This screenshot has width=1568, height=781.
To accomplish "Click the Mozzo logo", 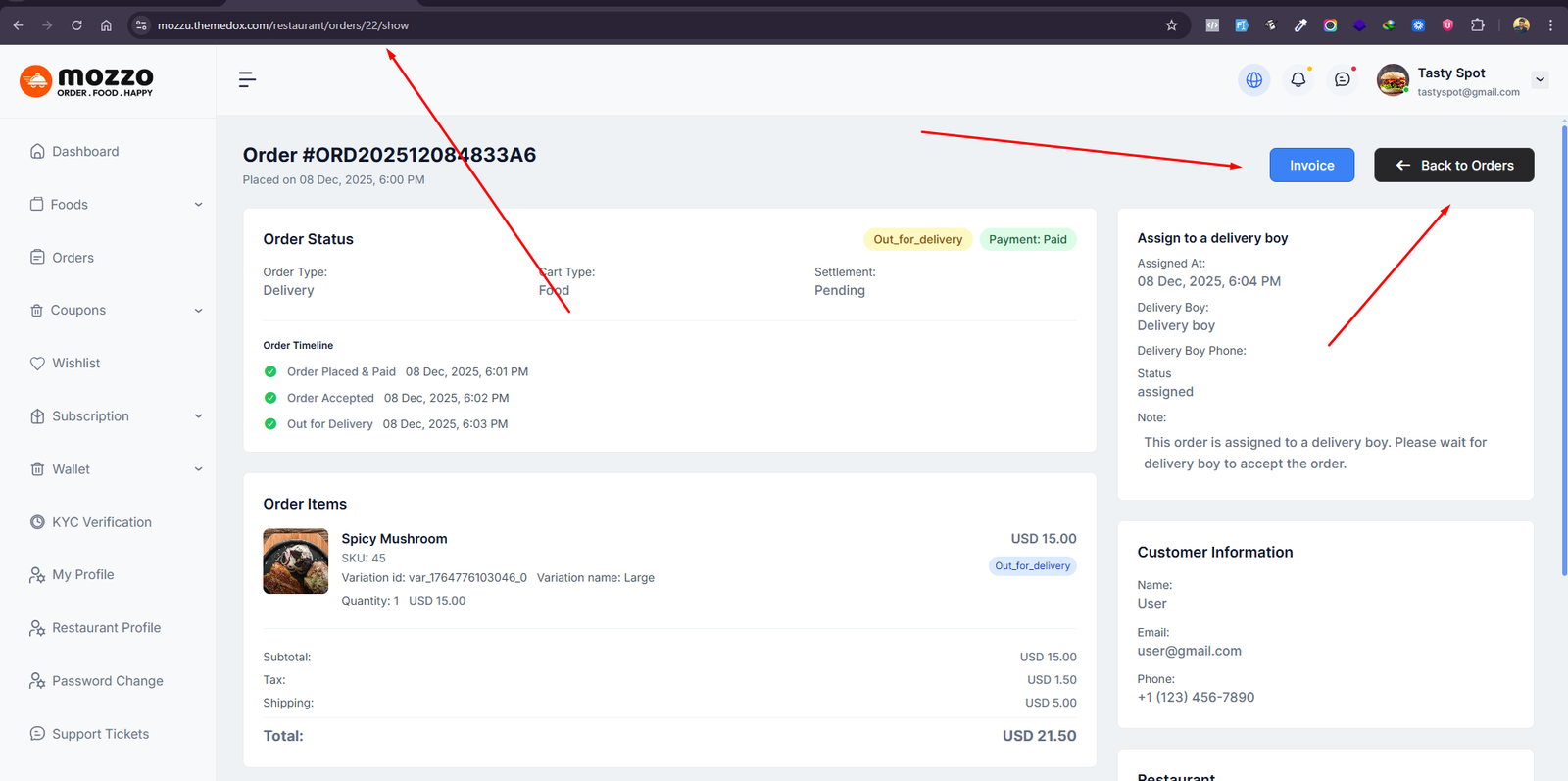I will point(86,80).
